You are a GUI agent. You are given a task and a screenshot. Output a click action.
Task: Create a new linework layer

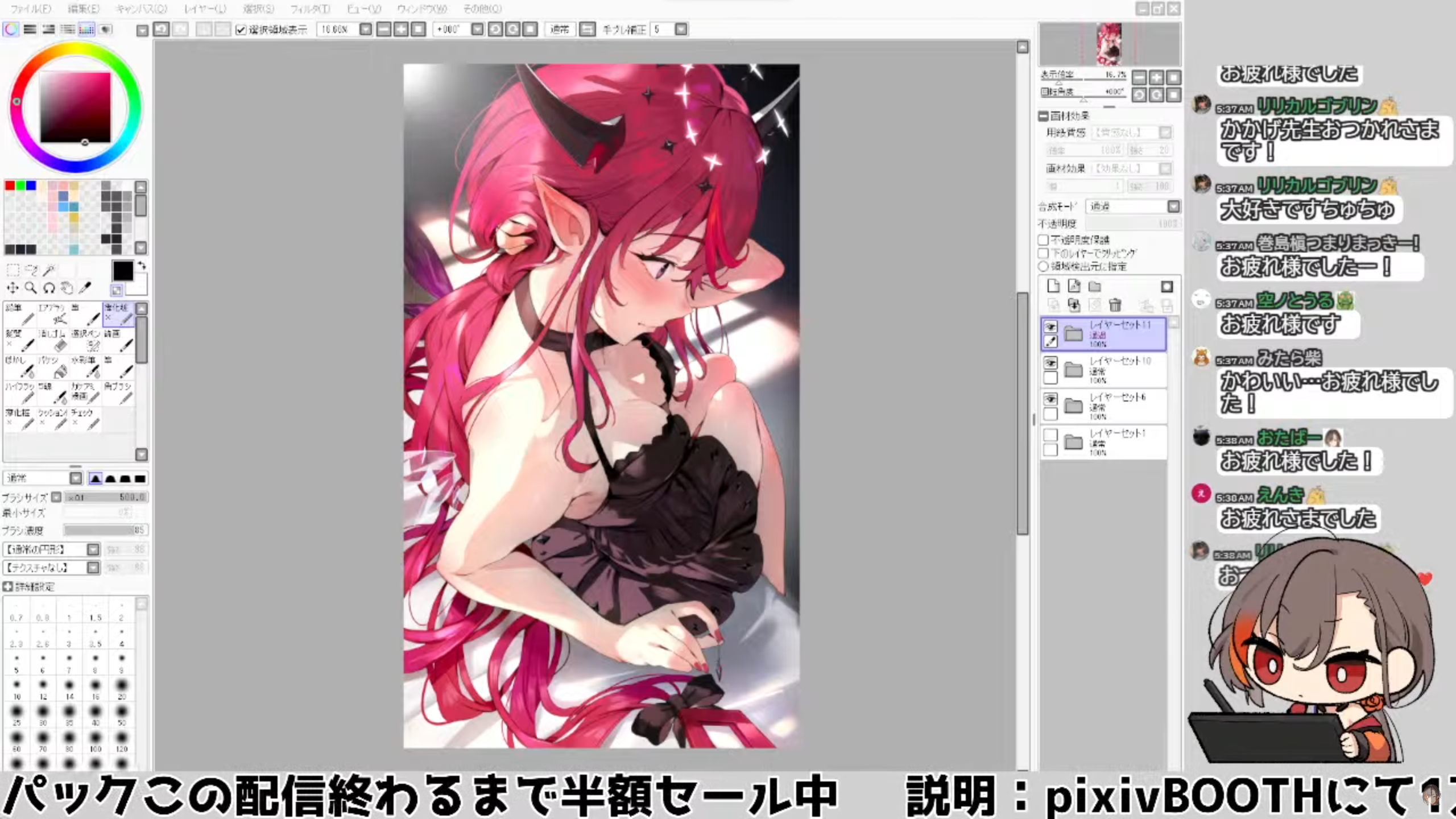click(1074, 286)
